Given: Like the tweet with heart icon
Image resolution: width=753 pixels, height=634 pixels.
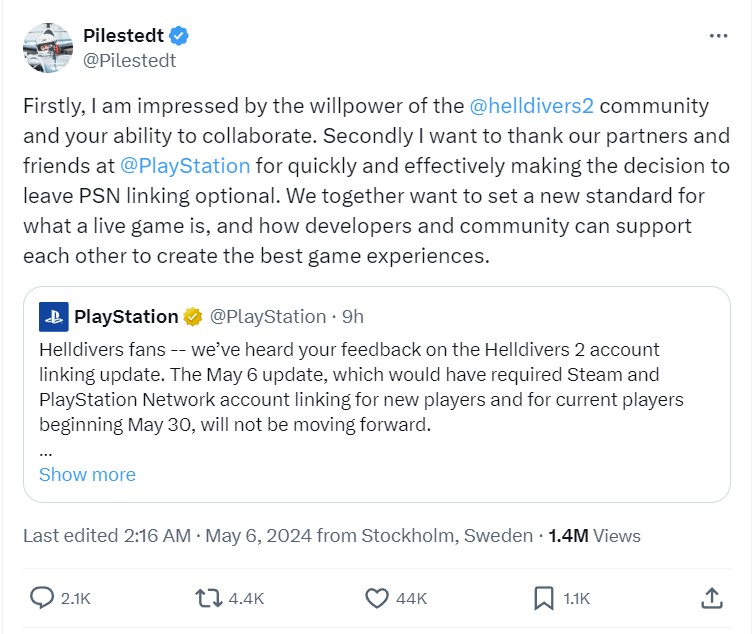Looking at the screenshot, I should click(x=376, y=598).
